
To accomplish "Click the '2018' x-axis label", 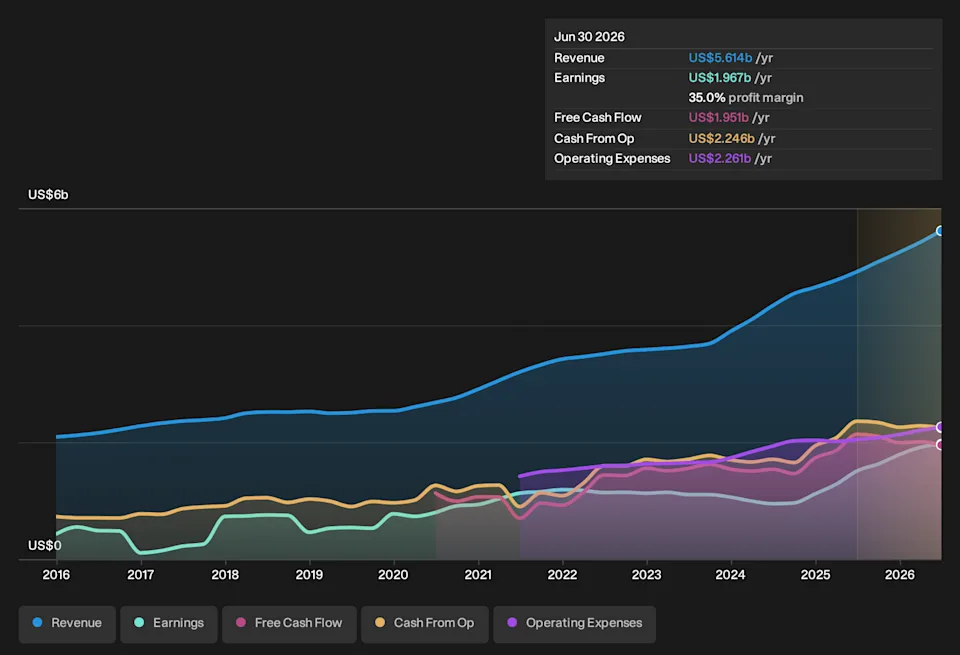I will (225, 575).
